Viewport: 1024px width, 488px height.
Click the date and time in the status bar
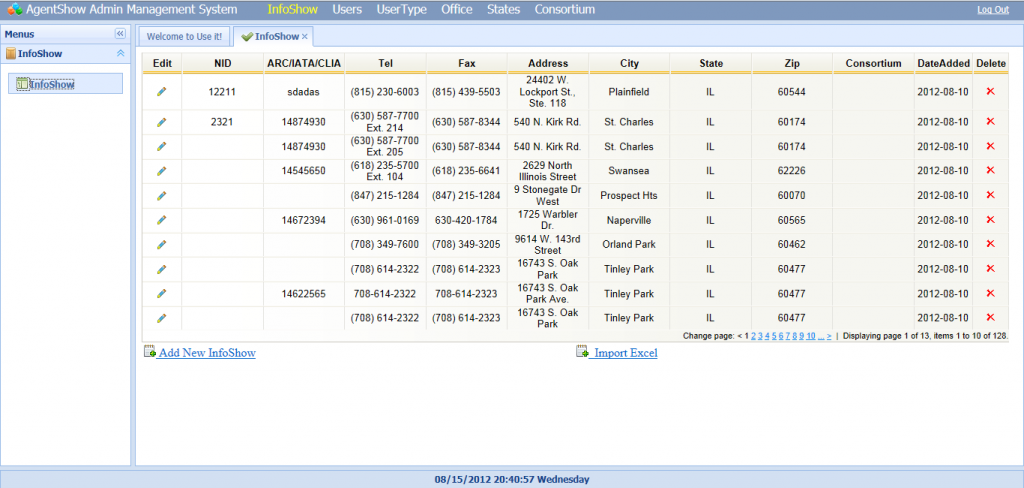(x=512, y=480)
